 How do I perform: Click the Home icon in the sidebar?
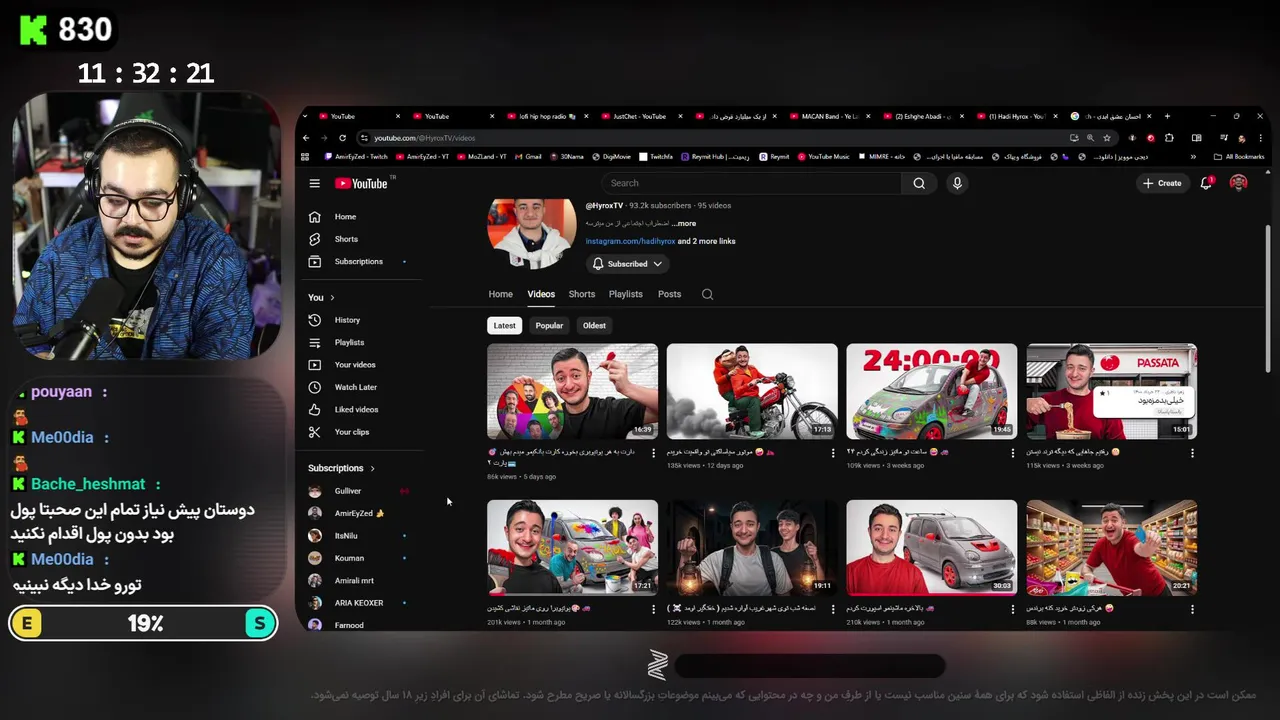[314, 217]
